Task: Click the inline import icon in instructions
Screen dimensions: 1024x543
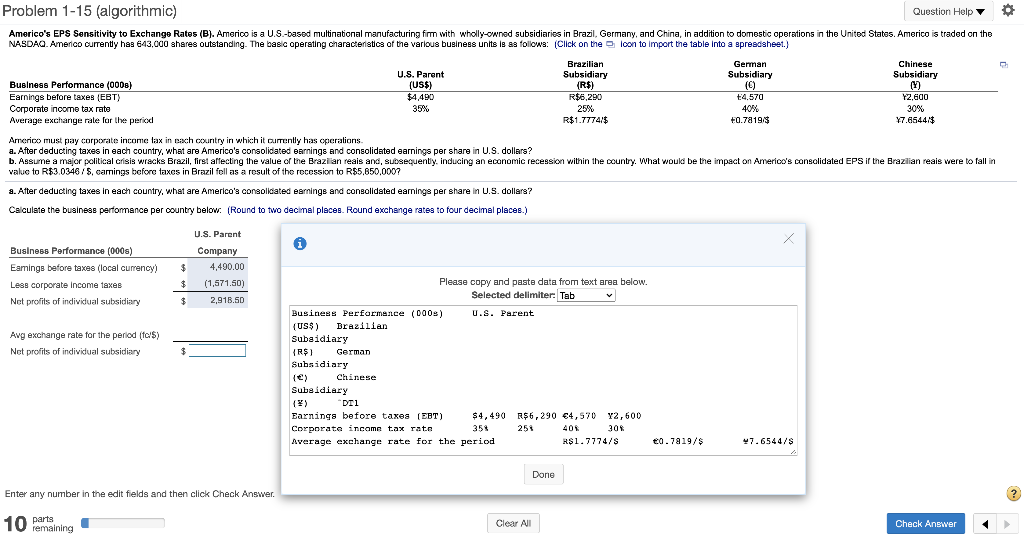Action: 611,44
